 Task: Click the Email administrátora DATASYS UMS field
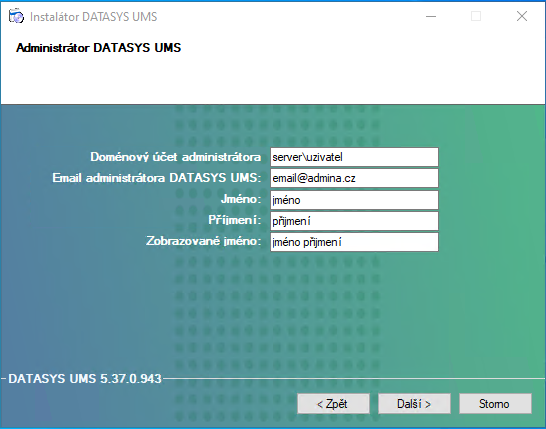coord(354,178)
